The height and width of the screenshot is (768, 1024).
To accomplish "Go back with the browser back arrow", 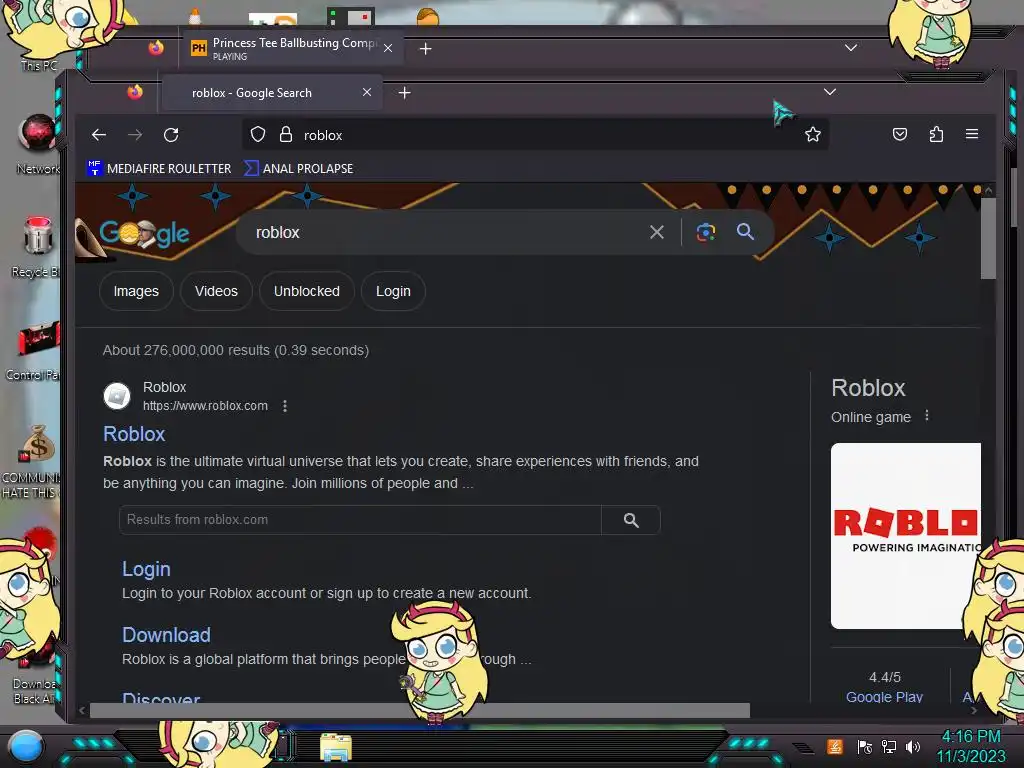I will point(99,135).
